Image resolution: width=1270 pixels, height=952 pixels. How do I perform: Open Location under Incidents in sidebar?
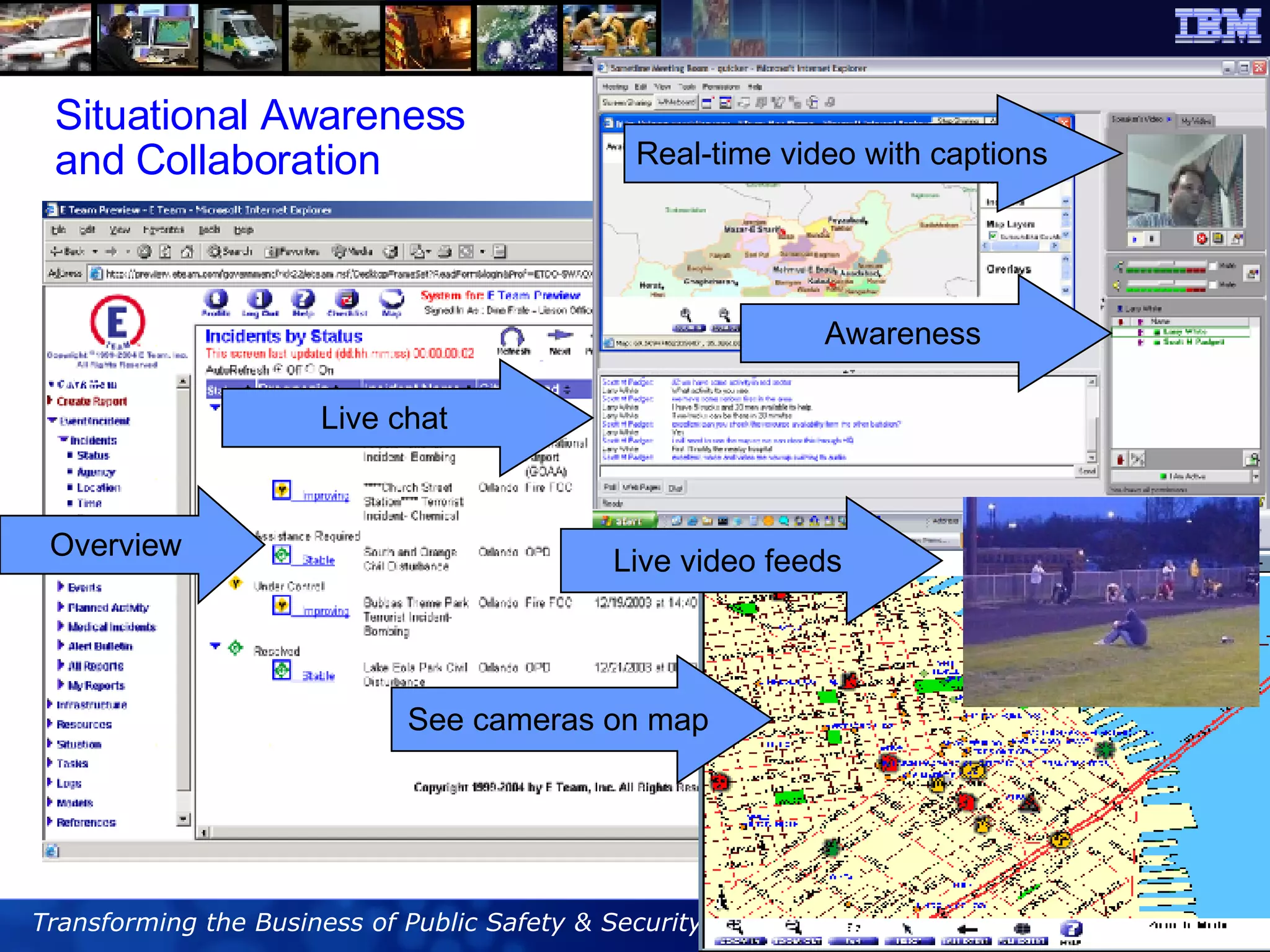pyautogui.click(x=99, y=488)
